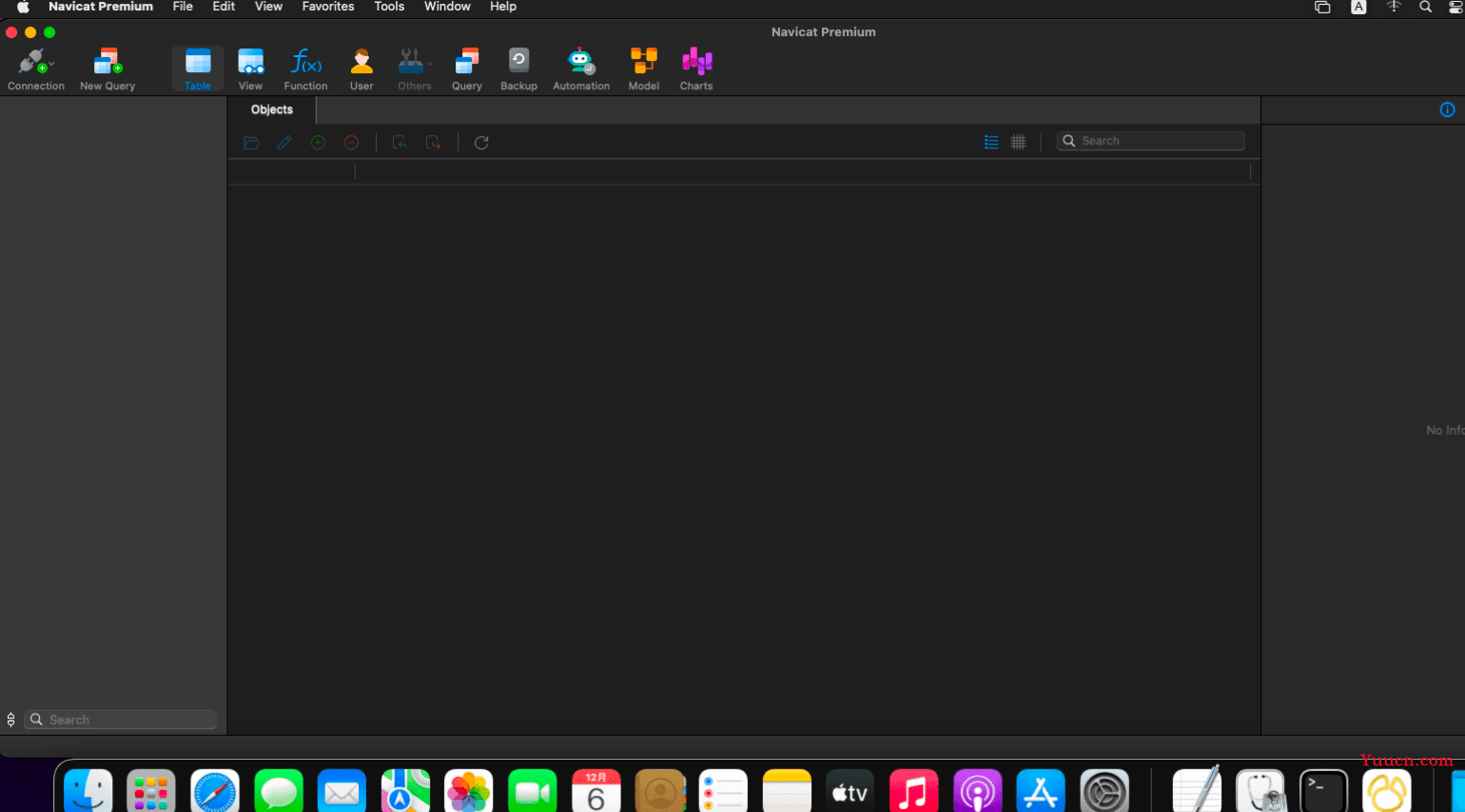This screenshot has width=1465, height=812.
Task: Click the green new table plus icon
Action: click(x=318, y=143)
